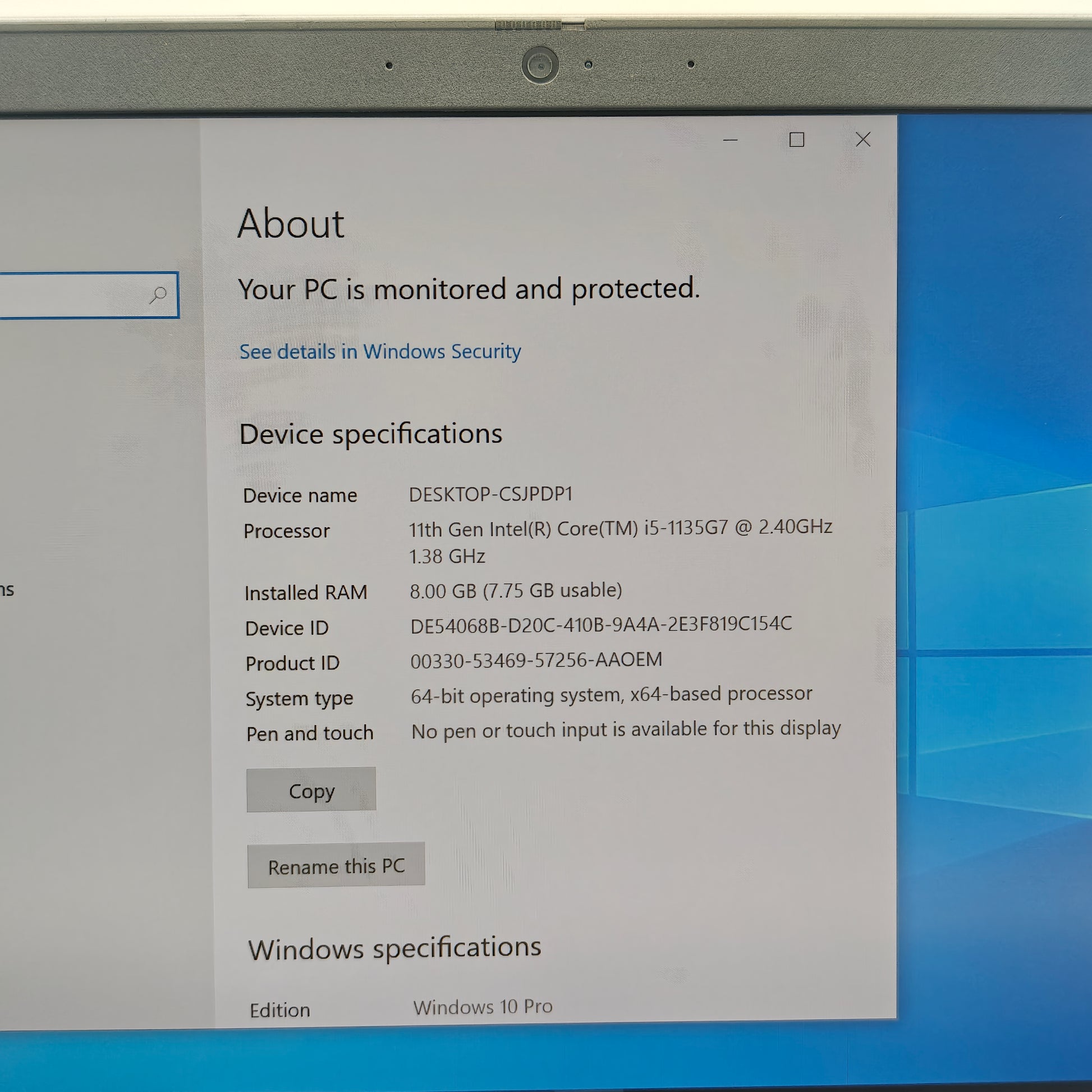Close the Settings window
Image resolution: width=1092 pixels, height=1092 pixels.
tap(862, 140)
